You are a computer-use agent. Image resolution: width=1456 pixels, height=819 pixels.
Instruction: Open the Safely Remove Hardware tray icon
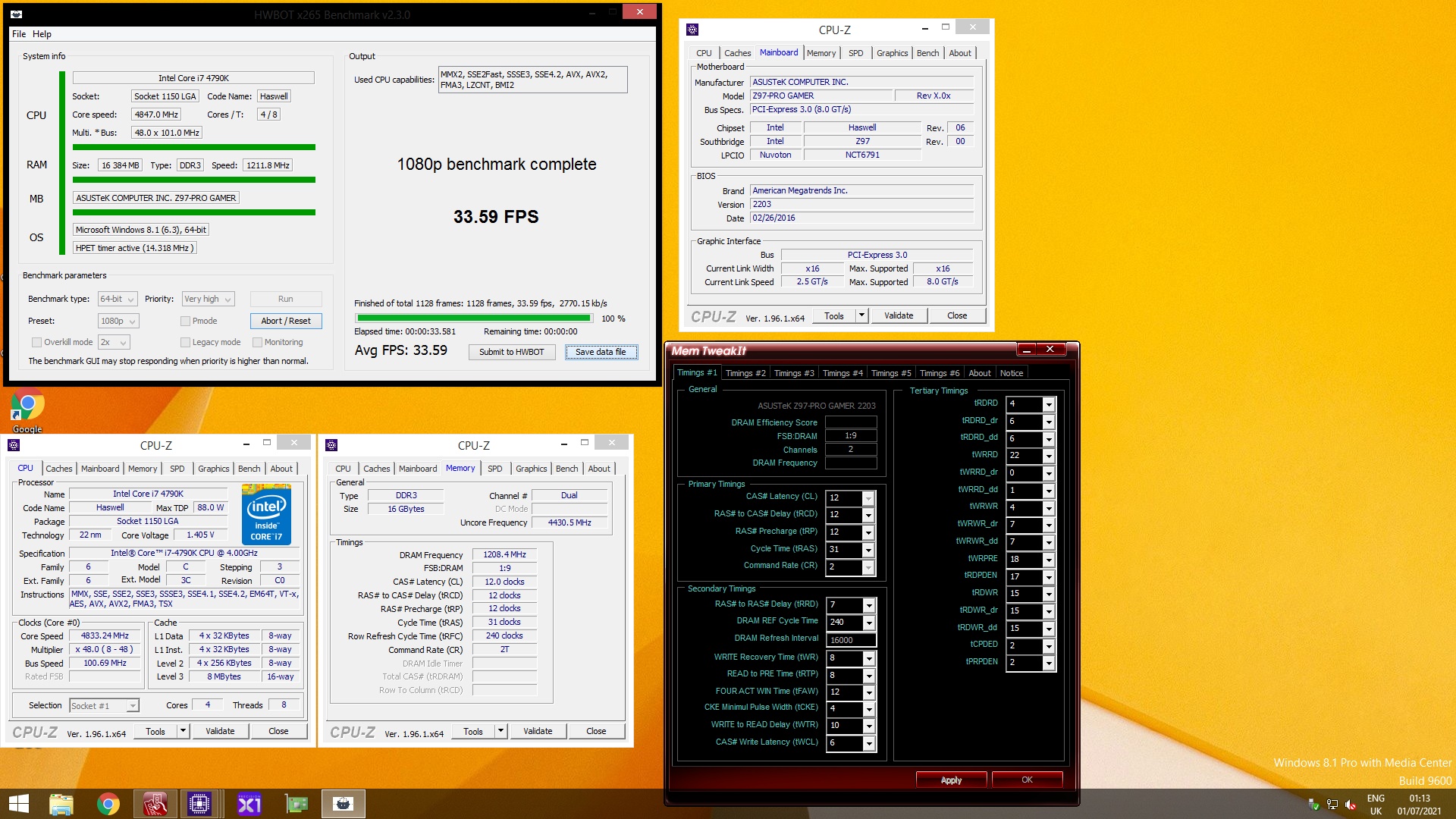tap(1313, 805)
